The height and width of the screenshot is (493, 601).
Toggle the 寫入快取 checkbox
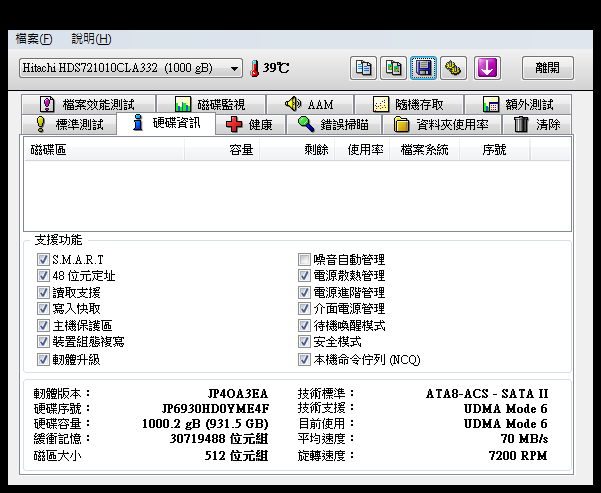click(x=43, y=309)
